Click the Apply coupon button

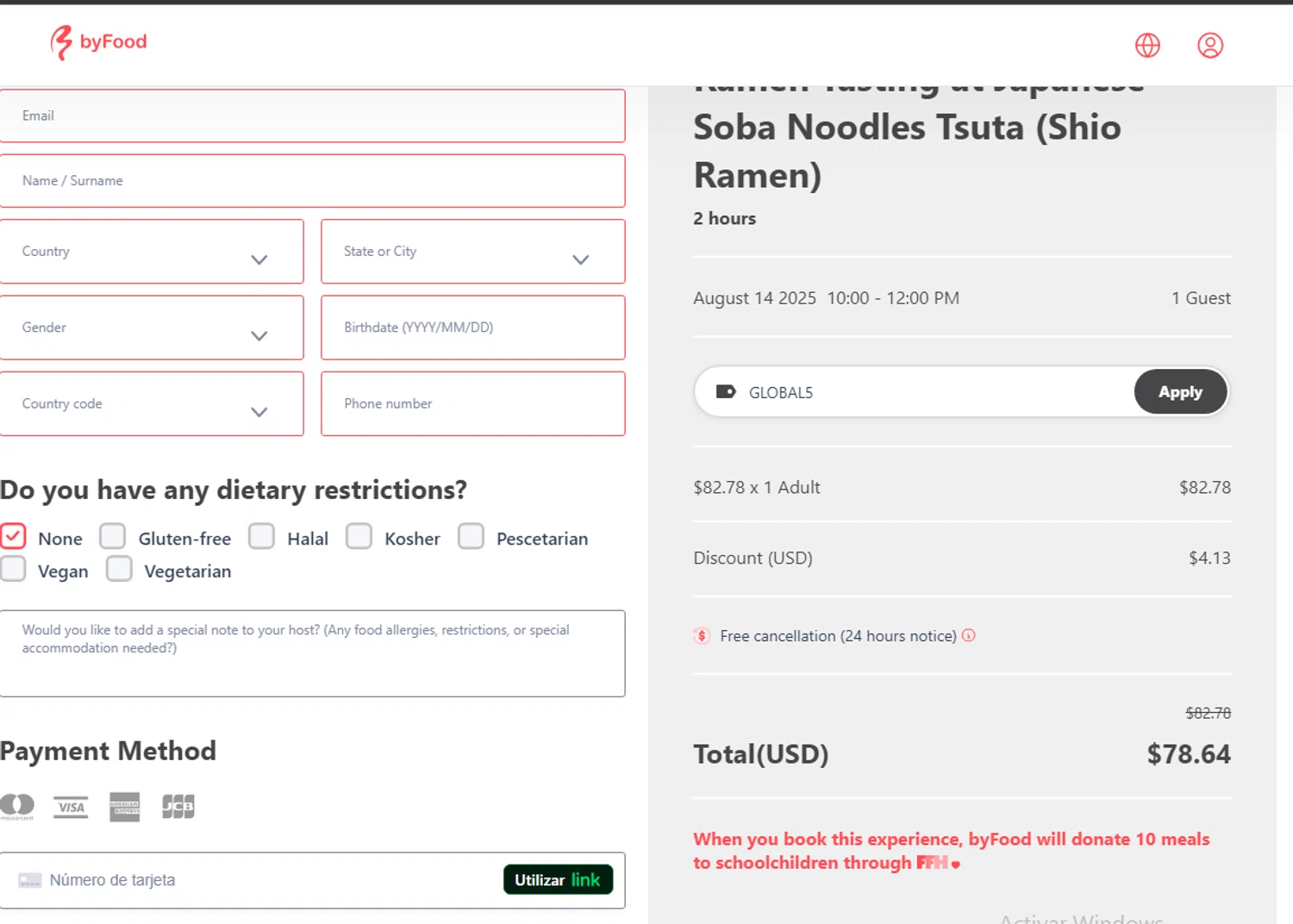pyautogui.click(x=1180, y=392)
